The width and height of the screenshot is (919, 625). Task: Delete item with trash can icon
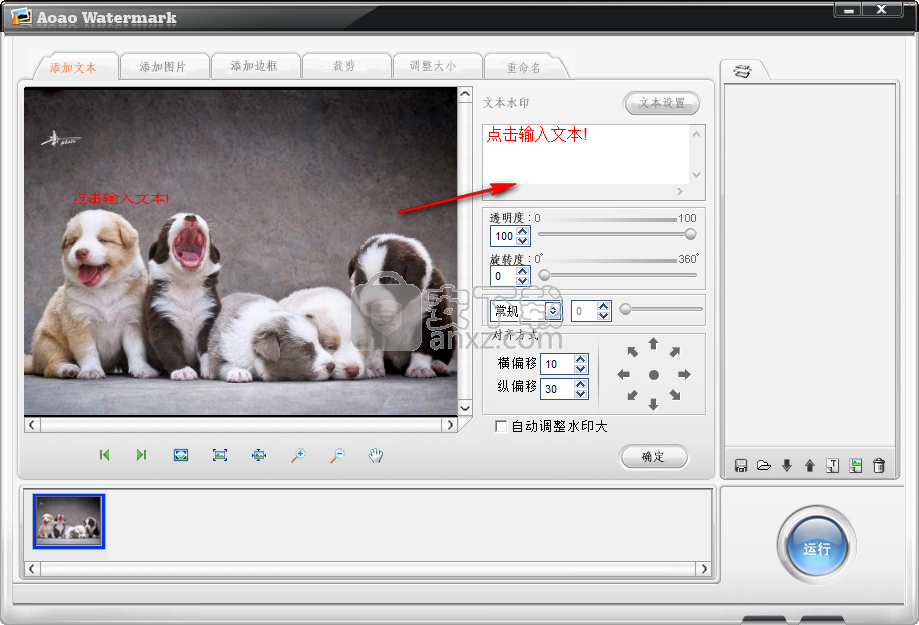(879, 466)
